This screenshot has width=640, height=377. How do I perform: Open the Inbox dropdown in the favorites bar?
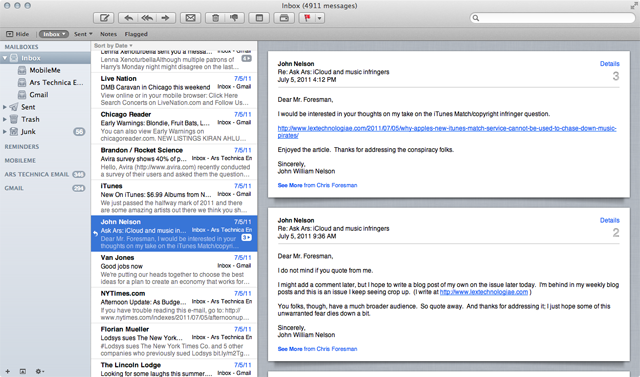[54, 34]
